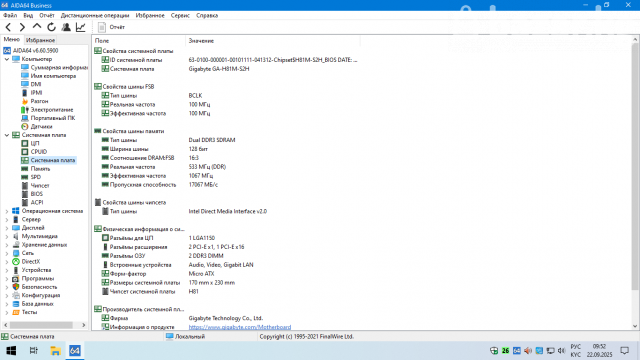Image resolution: width=640 pixels, height=360 pixels.
Task: Click the Безопасность shield icon
Action: [16, 287]
